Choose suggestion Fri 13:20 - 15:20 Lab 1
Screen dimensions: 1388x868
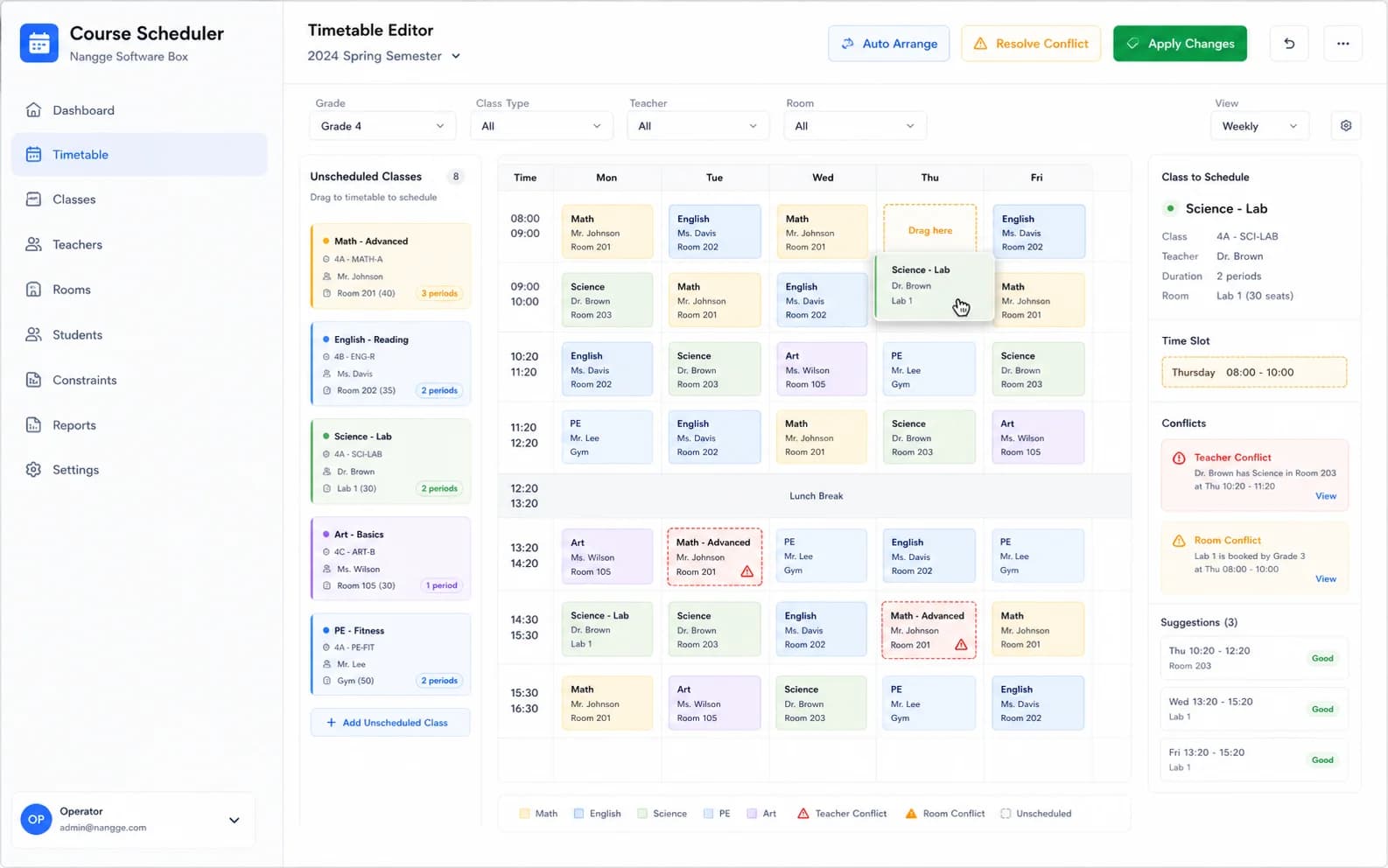1253,759
